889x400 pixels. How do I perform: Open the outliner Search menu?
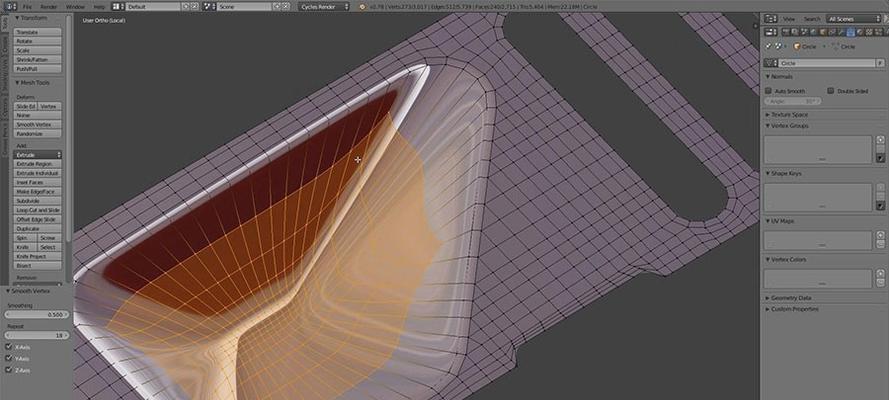tap(812, 19)
